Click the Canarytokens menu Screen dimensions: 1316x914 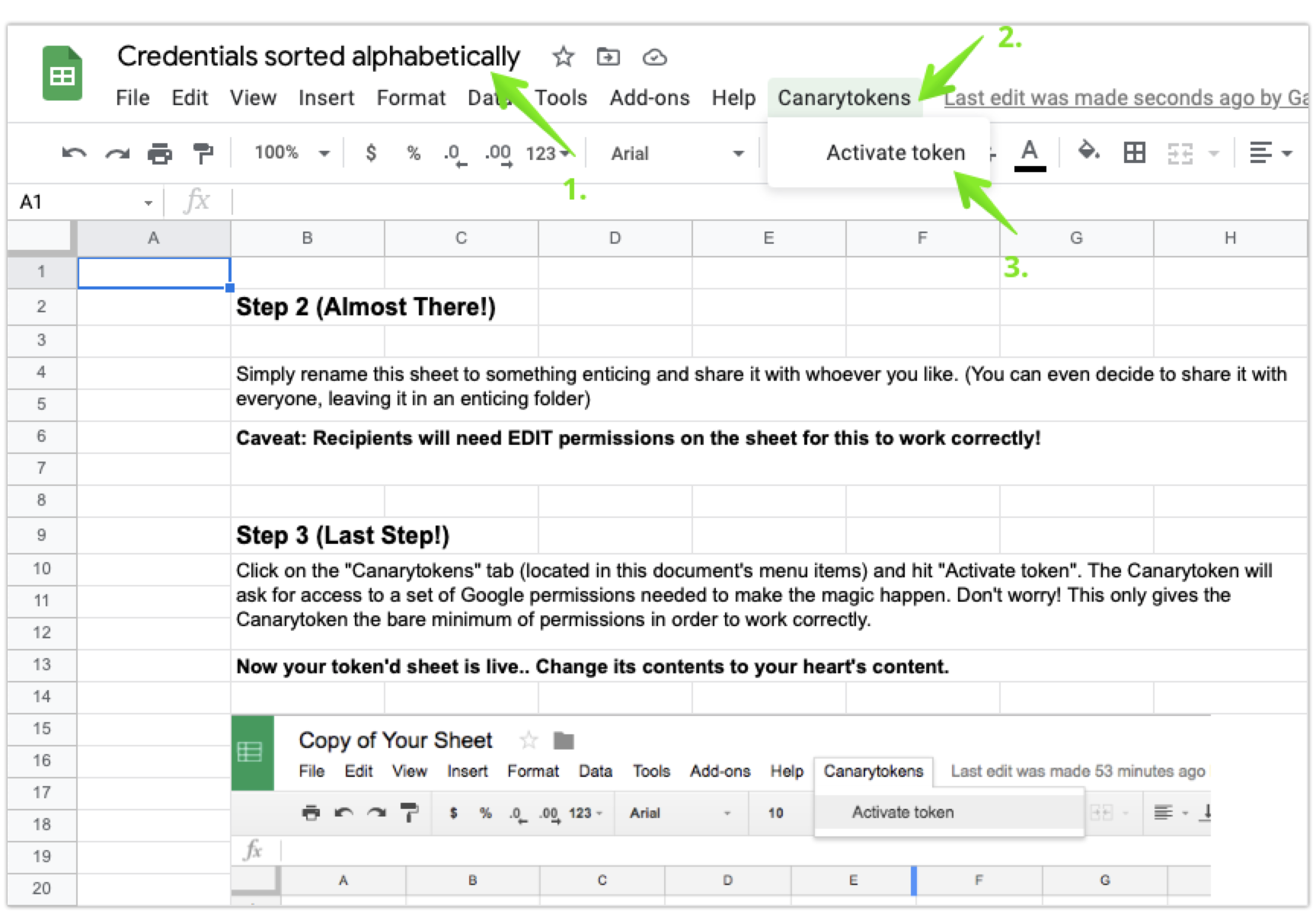844,97
